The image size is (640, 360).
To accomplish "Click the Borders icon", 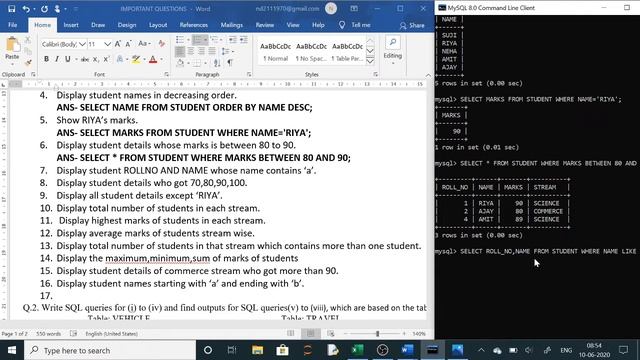I will click(x=197, y=63).
